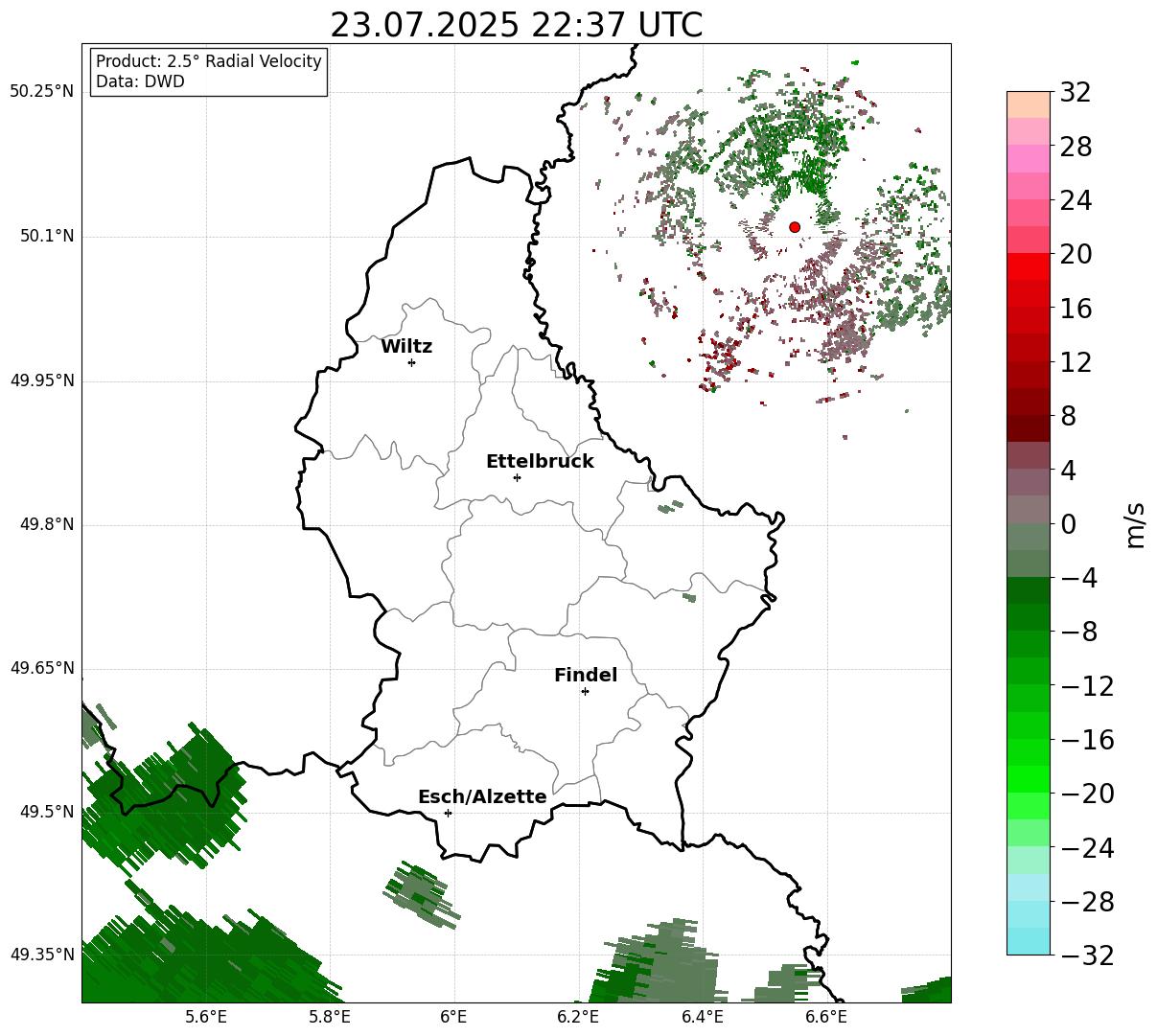Click the Esch/Alzette station cross marker
1157x1036 pixels.
pos(448,813)
